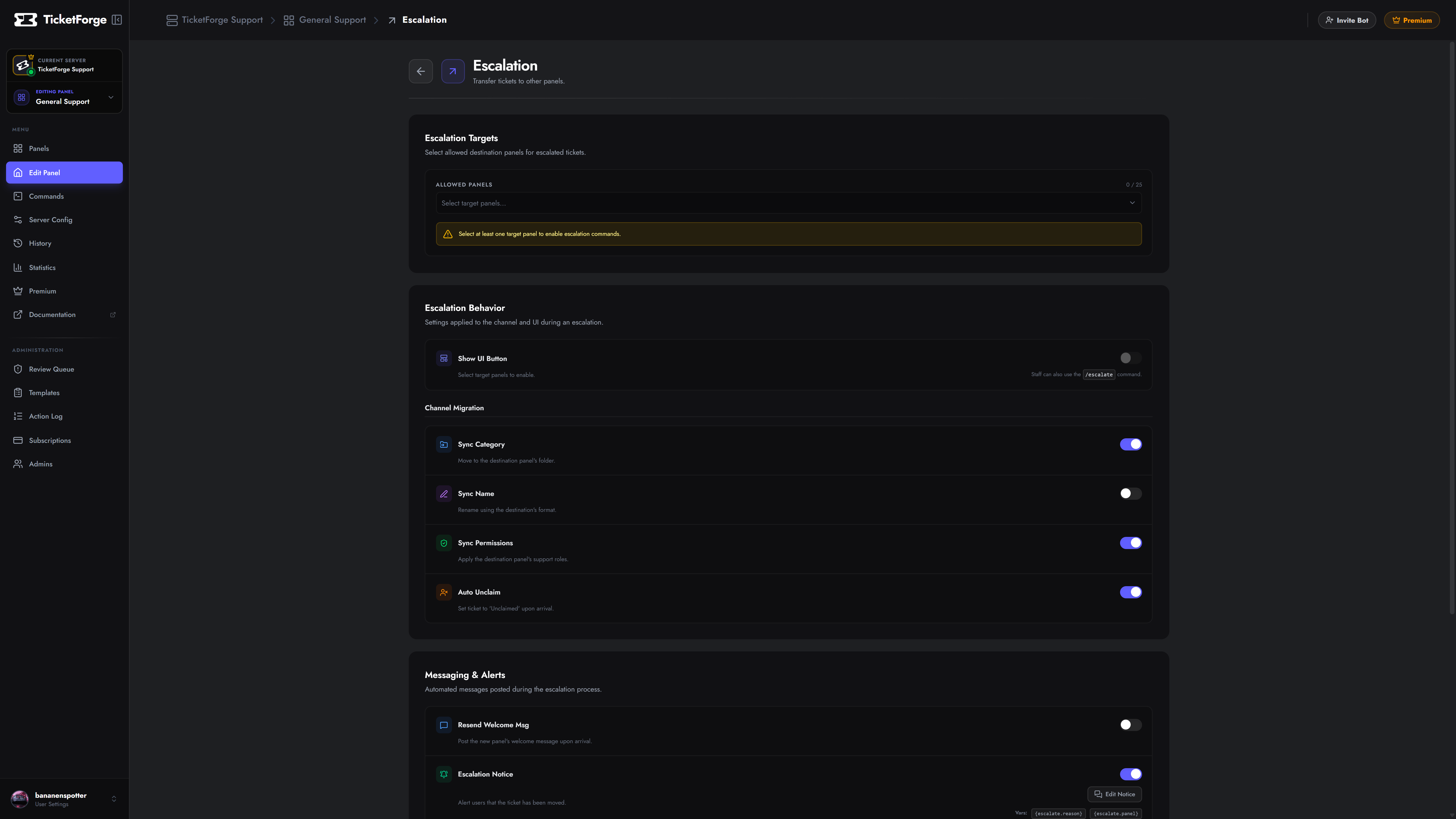
Task: Click the grid icon in breadcrumb
Action: click(289, 20)
